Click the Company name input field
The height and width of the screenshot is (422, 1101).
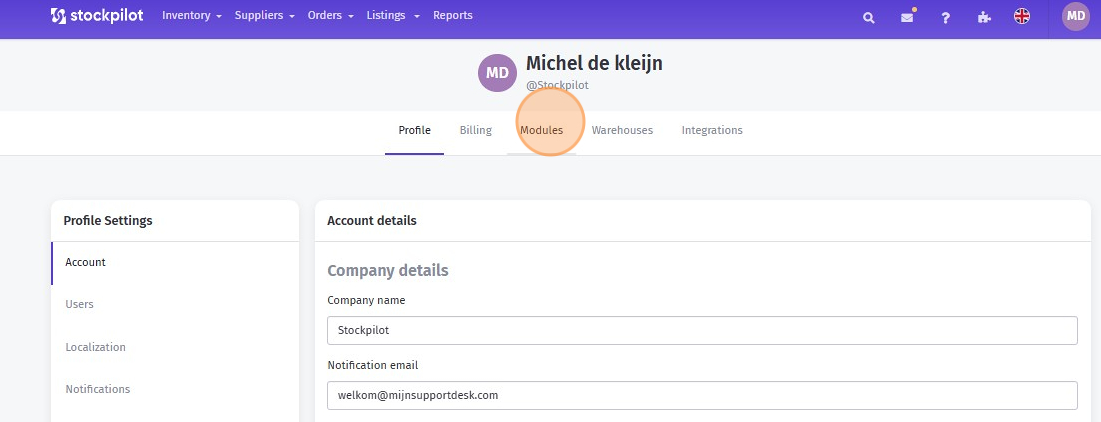702,330
